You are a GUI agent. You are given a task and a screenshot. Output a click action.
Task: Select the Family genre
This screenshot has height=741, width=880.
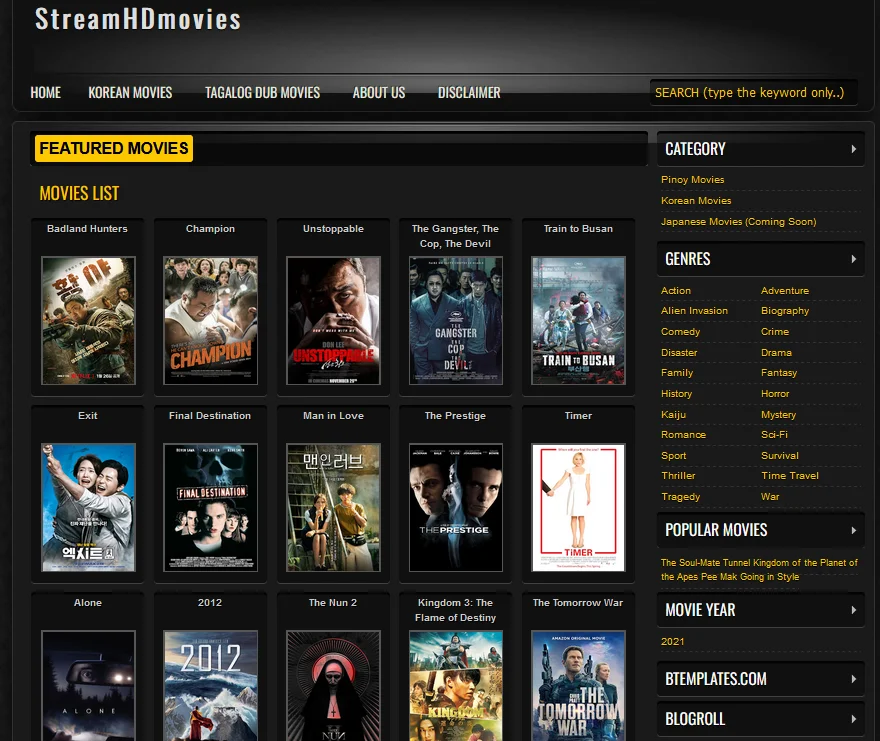(x=677, y=373)
